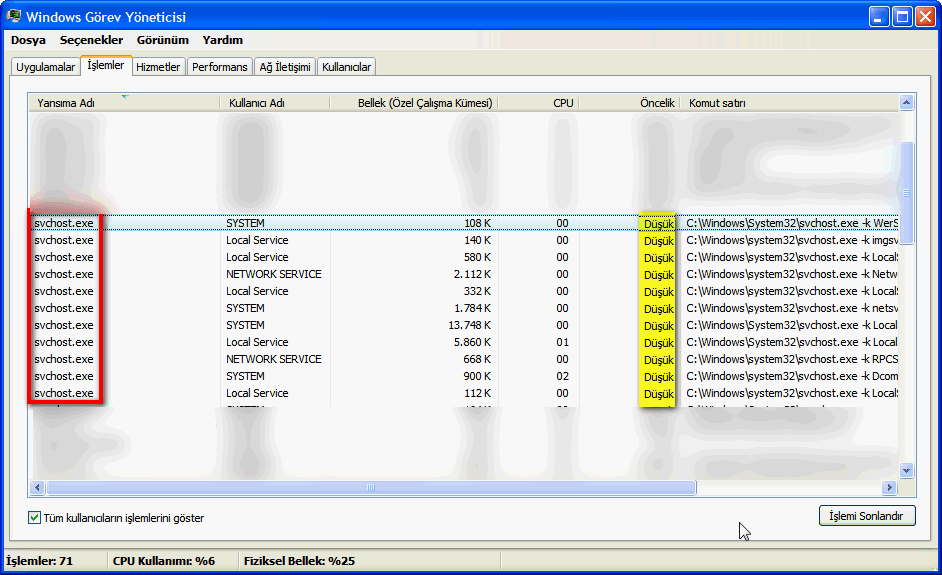Open the Görünüm menu
942x575 pixels.
pyautogui.click(x=163, y=40)
